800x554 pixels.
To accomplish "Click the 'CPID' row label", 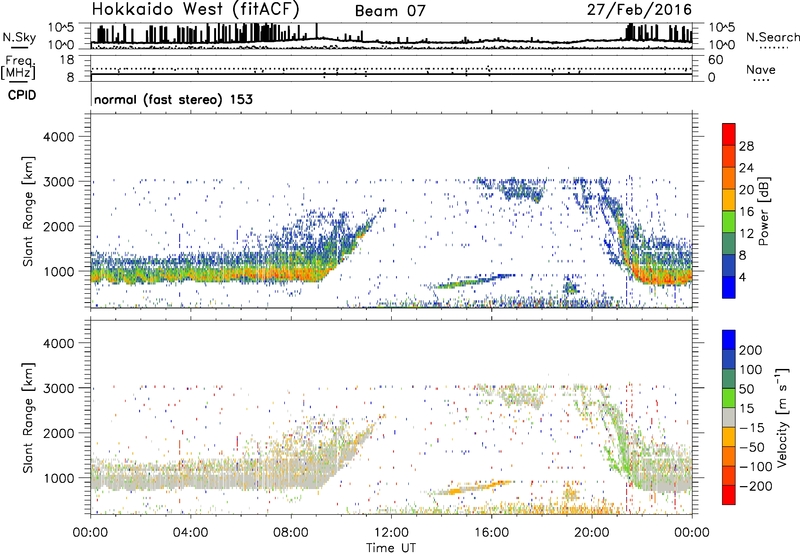I will pos(22,95).
